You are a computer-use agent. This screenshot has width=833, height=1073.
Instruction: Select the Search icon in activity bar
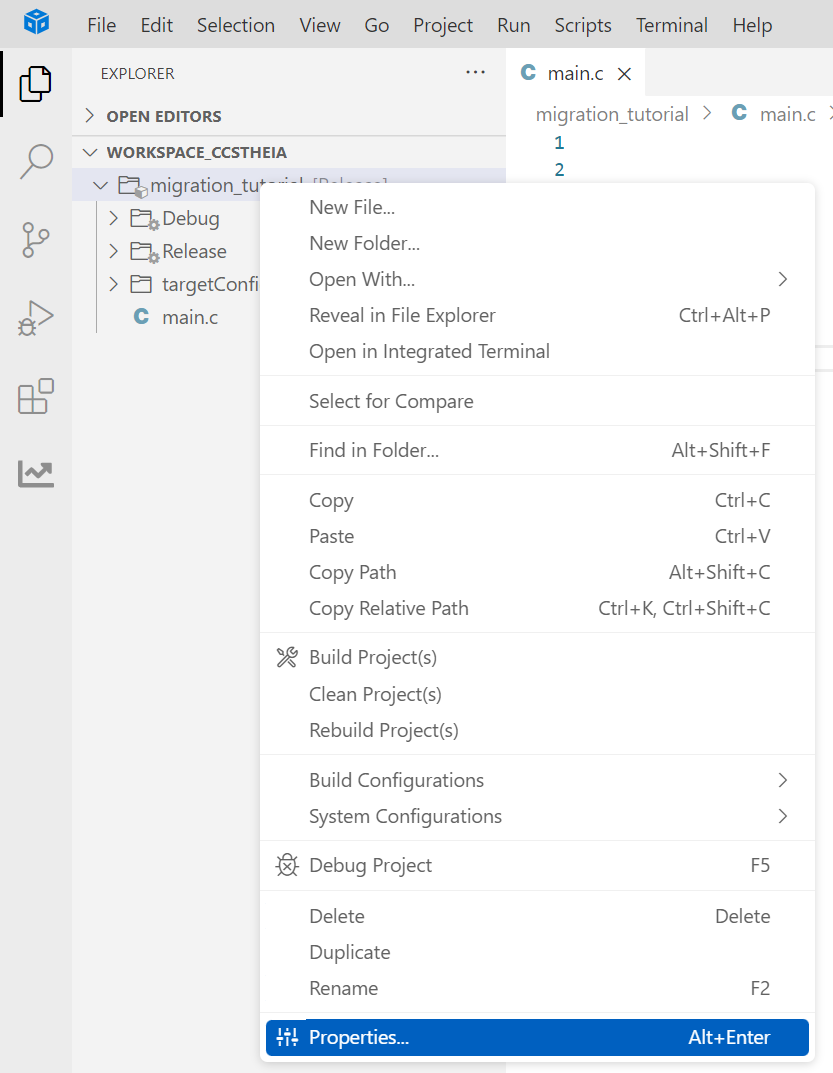[35, 161]
